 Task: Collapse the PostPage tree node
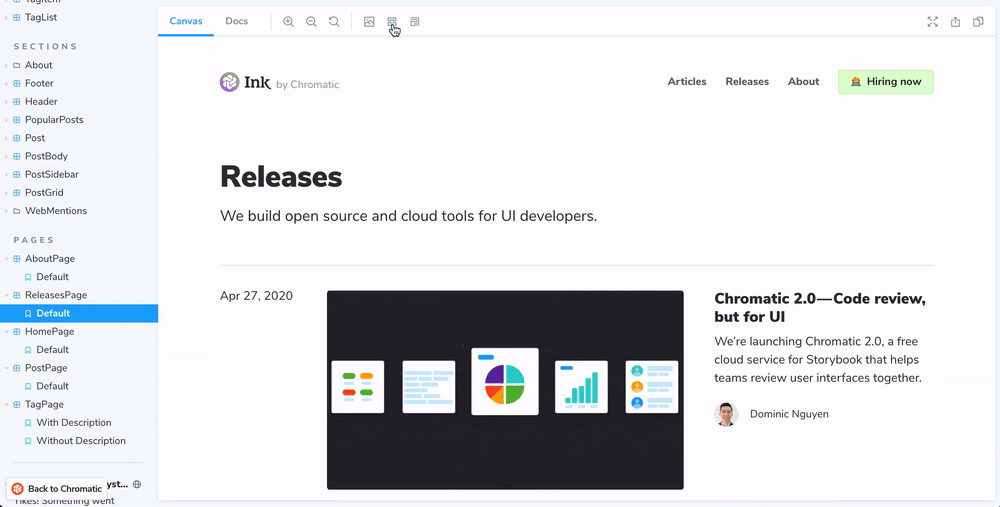pyautogui.click(x=6, y=368)
